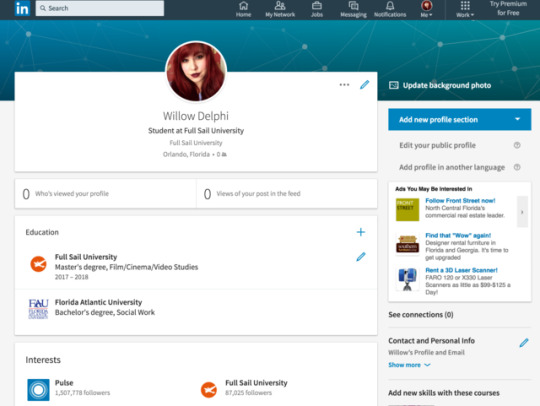Edit Contact and Personal Info pencil
The width and height of the screenshot is (540, 406).
pyautogui.click(x=524, y=343)
